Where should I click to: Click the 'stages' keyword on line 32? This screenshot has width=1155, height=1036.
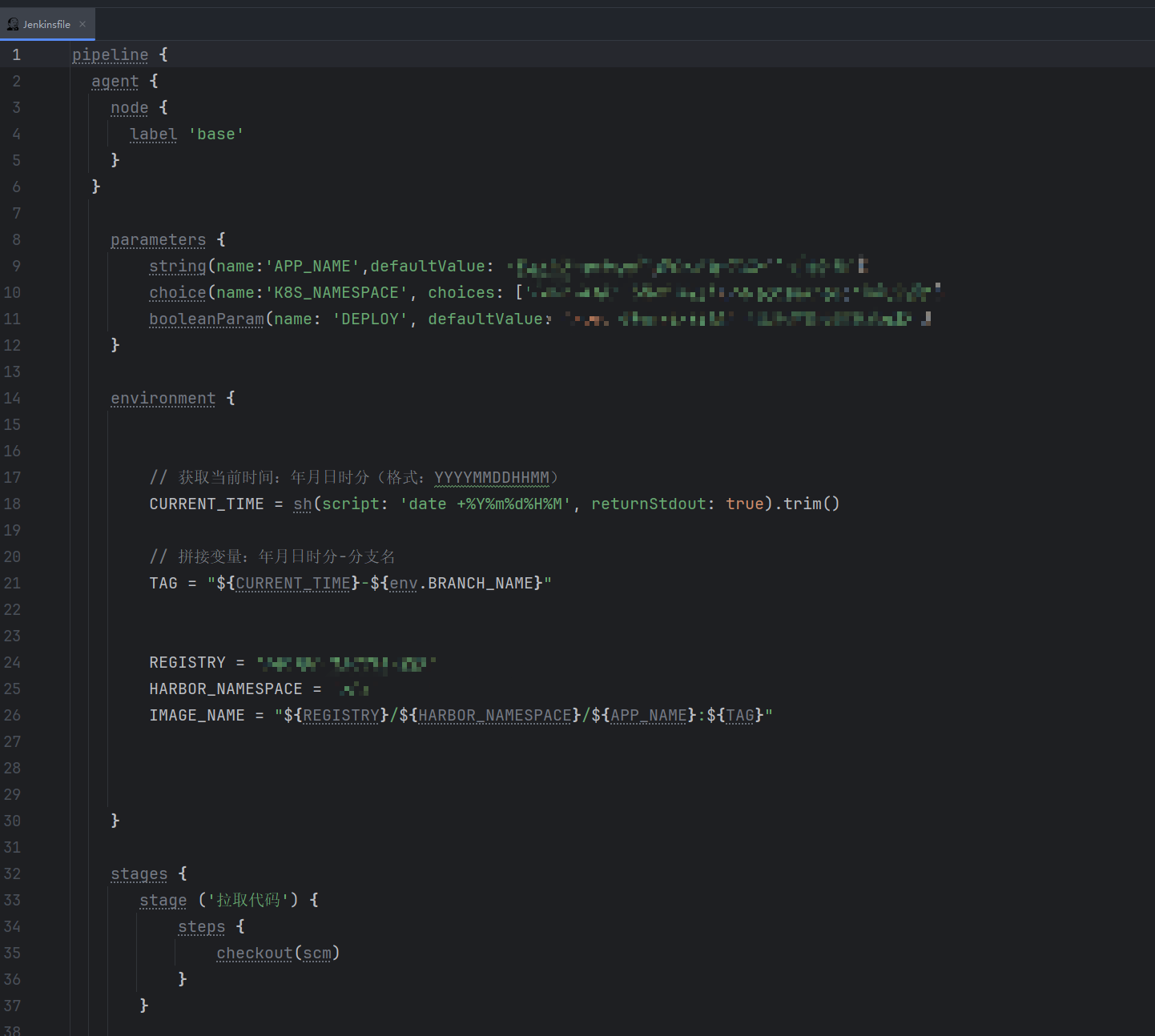(139, 873)
